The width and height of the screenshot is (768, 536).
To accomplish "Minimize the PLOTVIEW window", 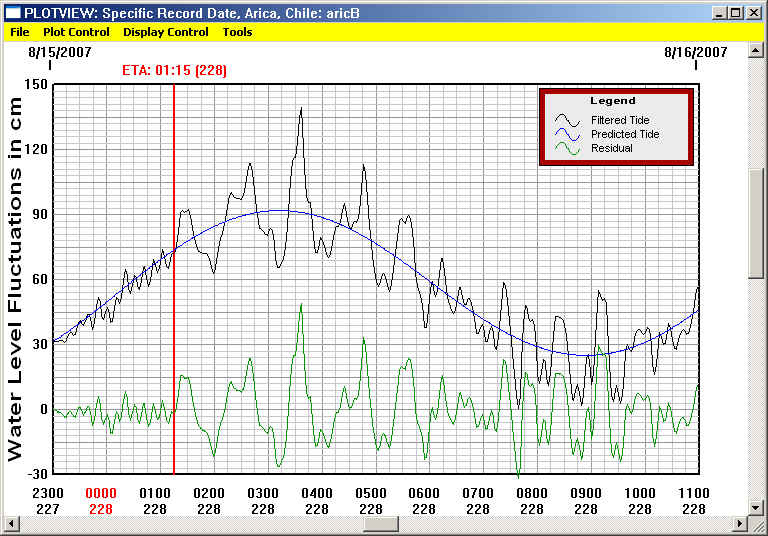I will click(x=719, y=12).
